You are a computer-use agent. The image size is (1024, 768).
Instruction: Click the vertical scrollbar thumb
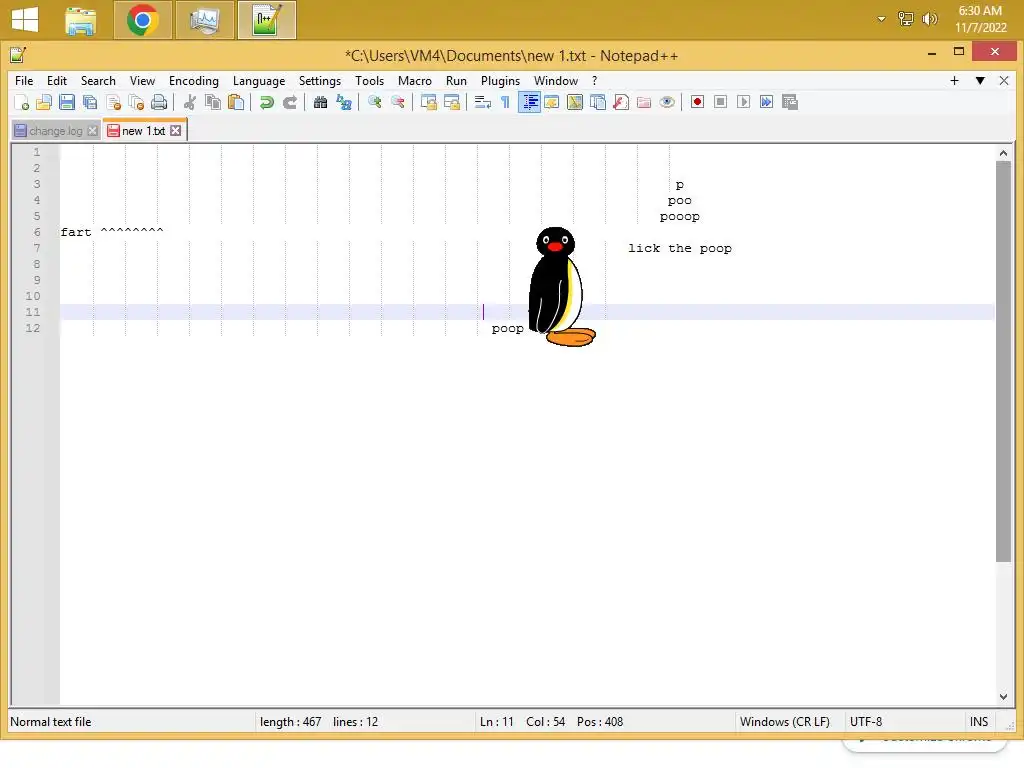[1003, 361]
